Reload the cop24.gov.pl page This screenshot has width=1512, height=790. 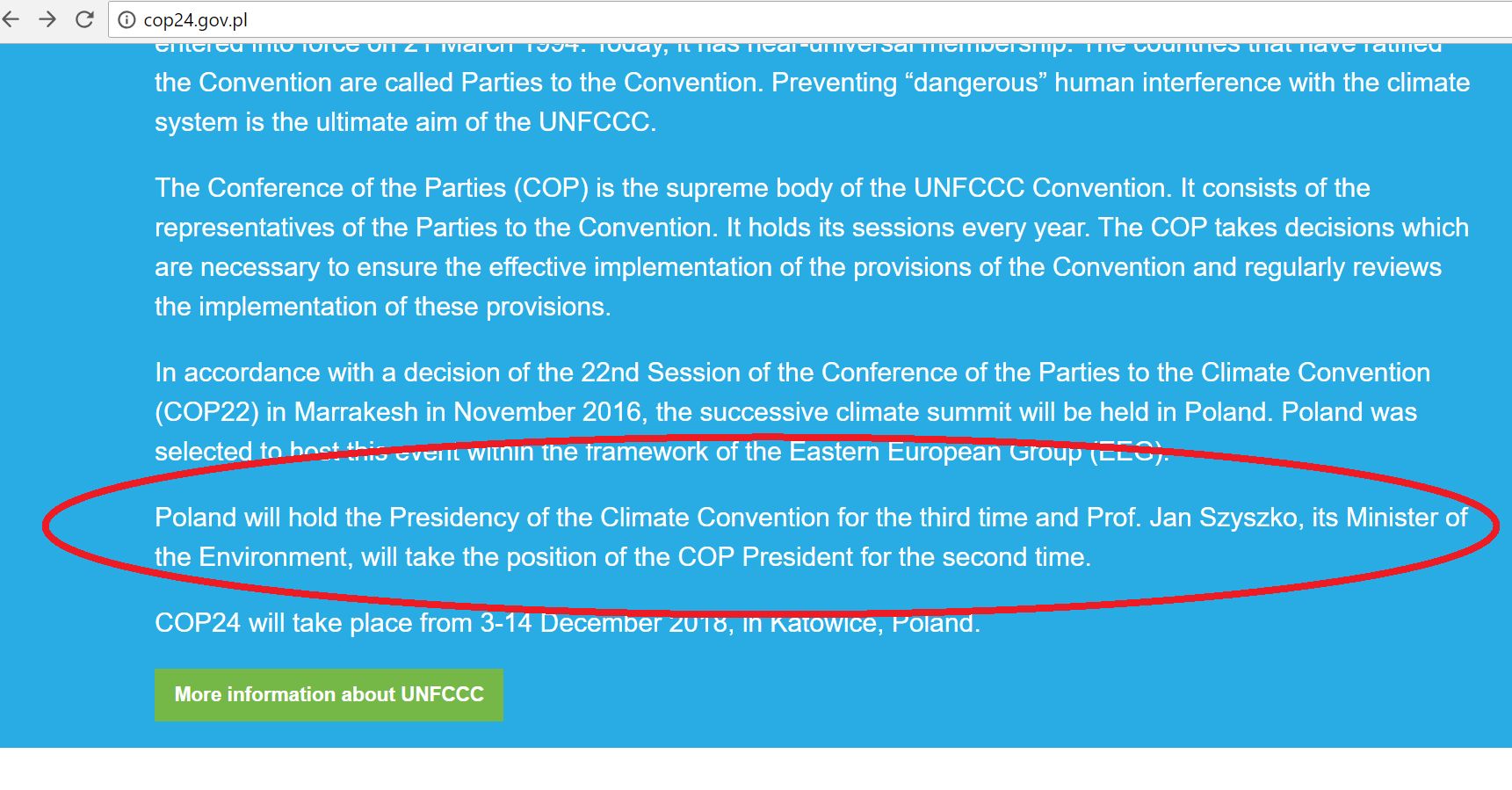(84, 19)
